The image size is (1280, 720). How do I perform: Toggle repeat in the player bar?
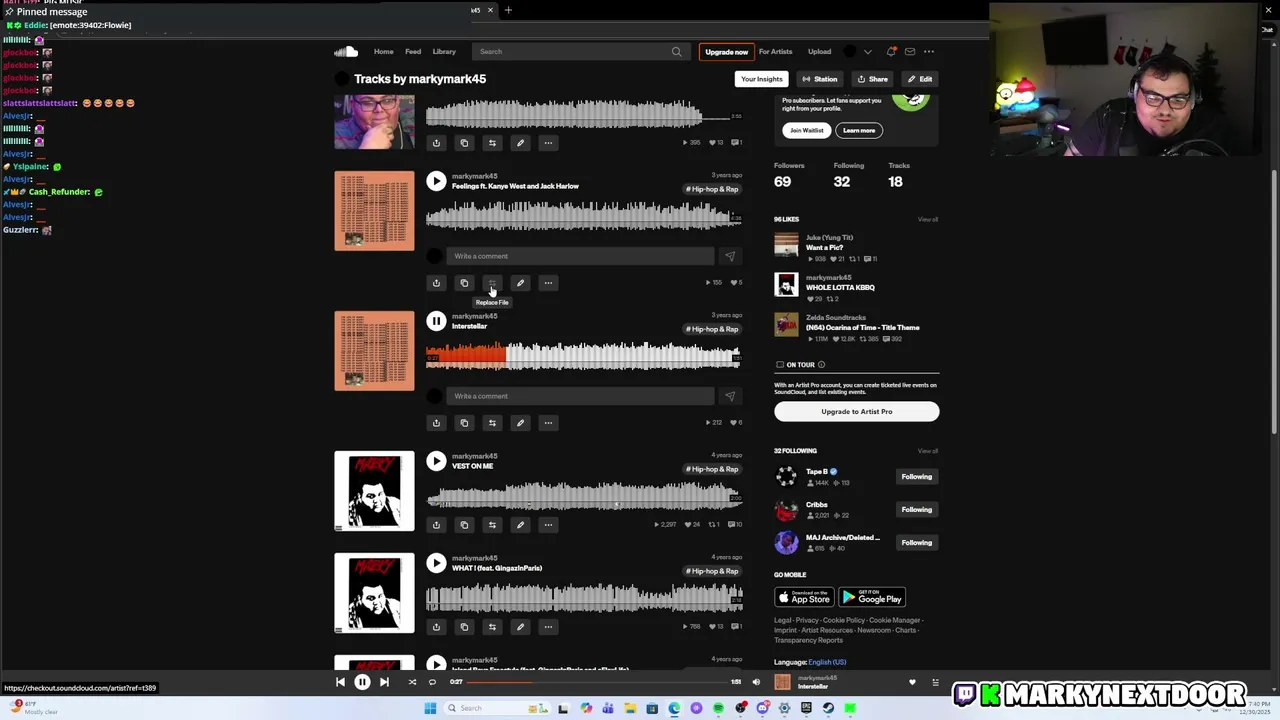[432, 682]
